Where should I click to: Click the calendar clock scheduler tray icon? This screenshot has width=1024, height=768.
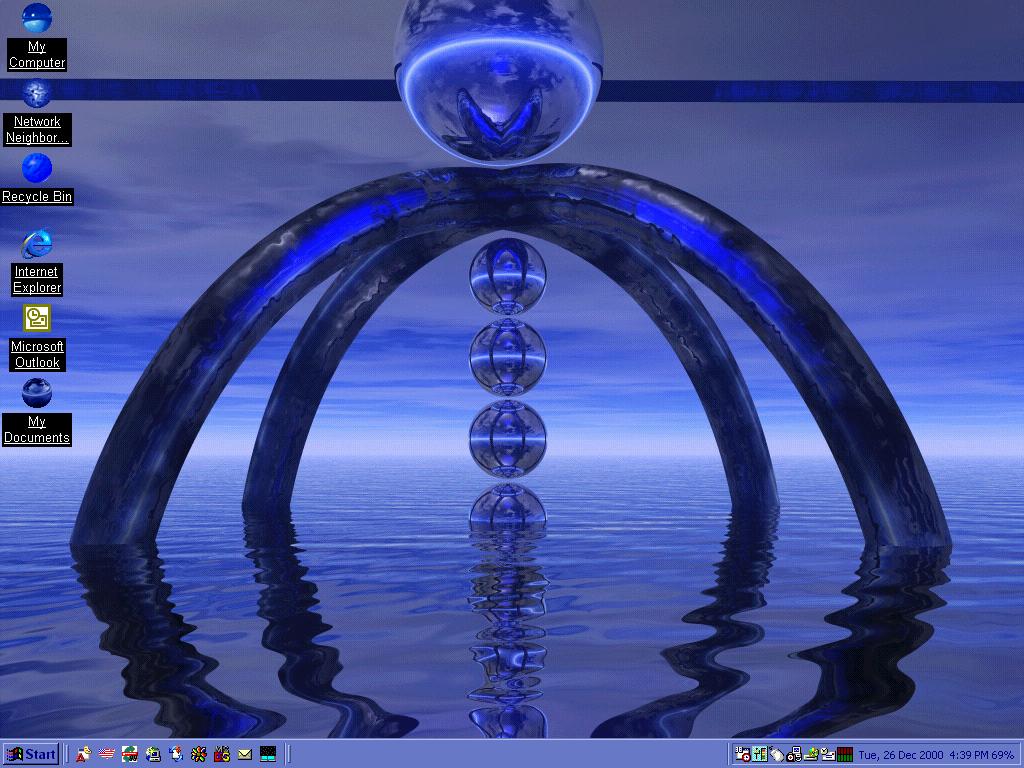(x=743, y=754)
